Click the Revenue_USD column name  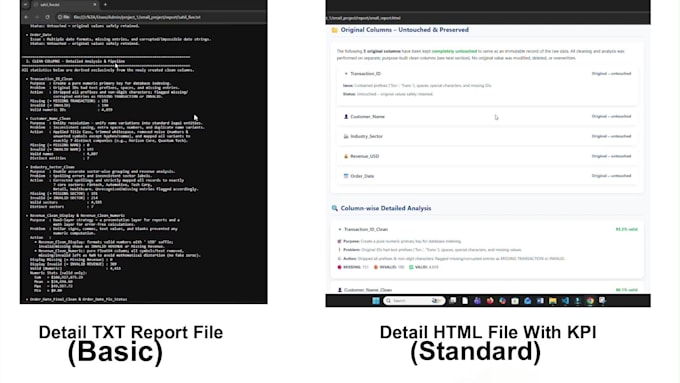click(x=365, y=156)
